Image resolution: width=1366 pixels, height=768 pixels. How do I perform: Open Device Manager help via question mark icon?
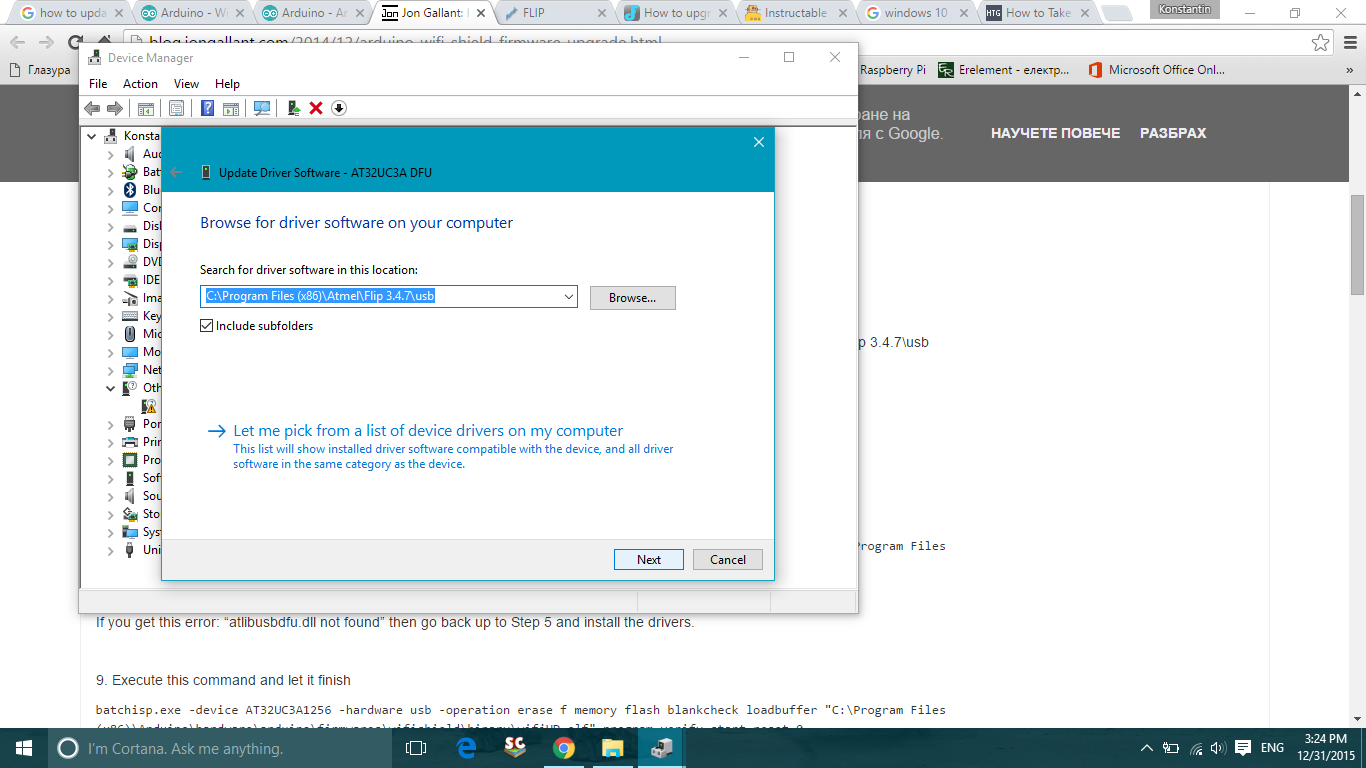point(207,108)
